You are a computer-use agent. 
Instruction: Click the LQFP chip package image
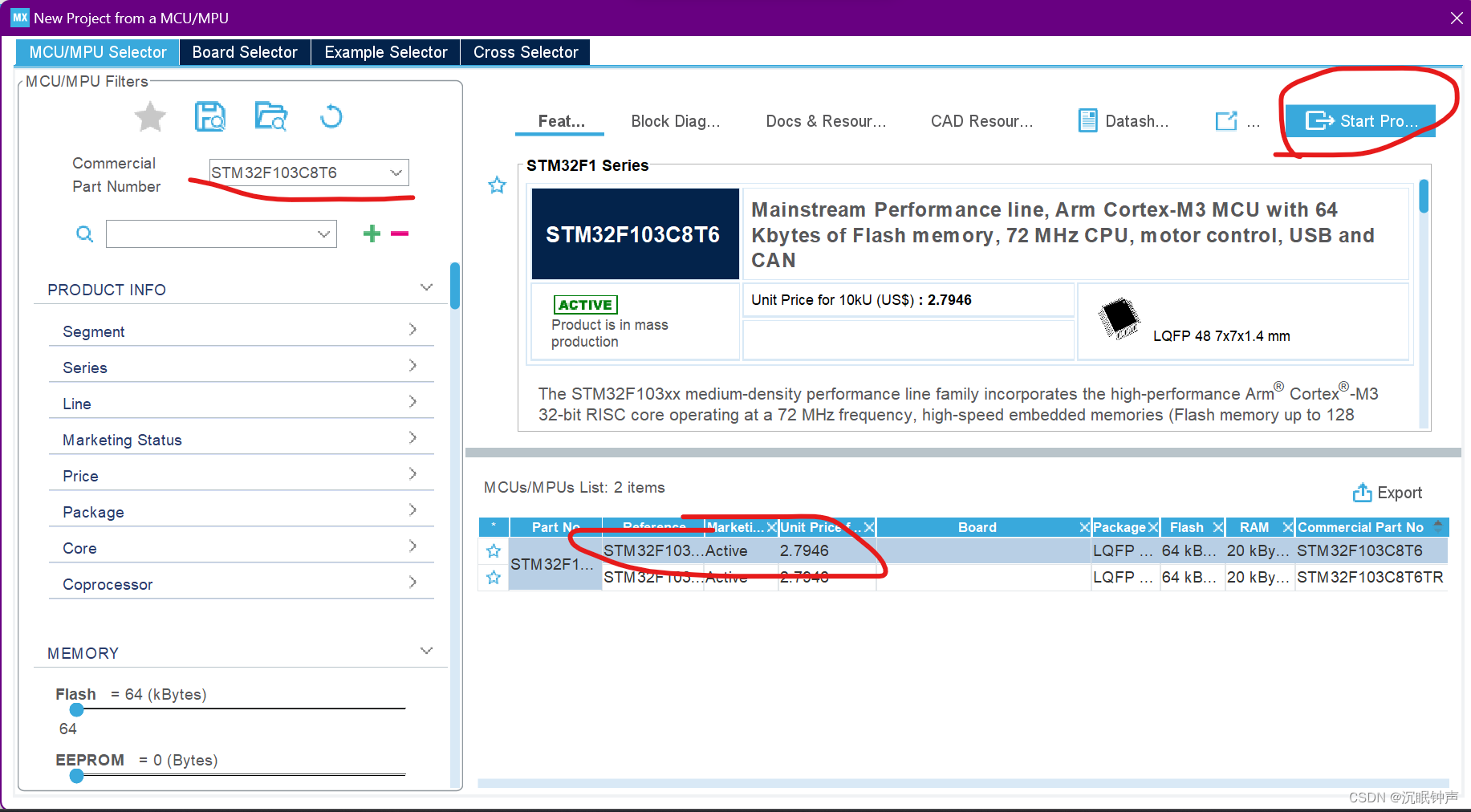click(1119, 319)
